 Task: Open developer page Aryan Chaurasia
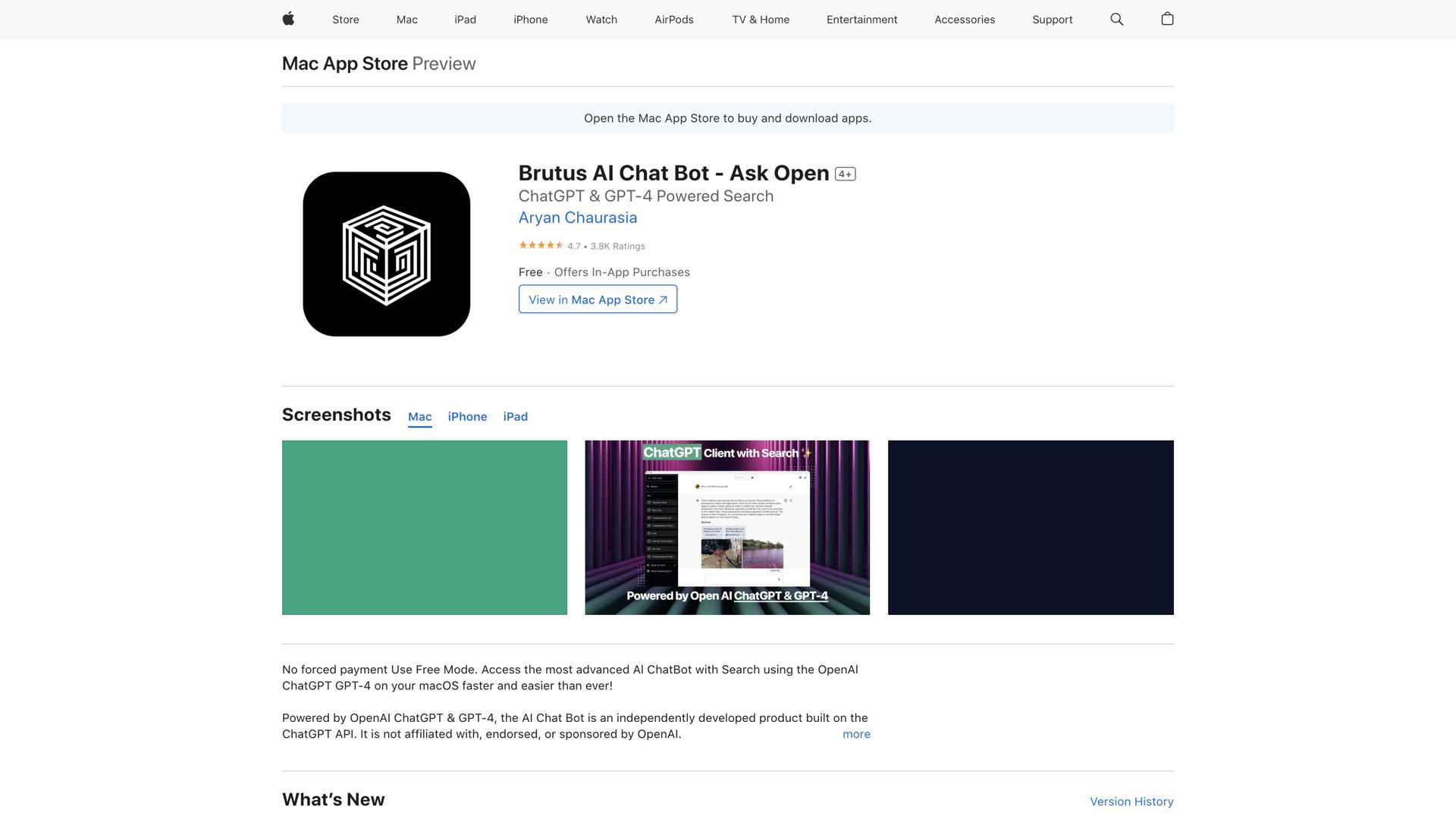[x=577, y=218]
